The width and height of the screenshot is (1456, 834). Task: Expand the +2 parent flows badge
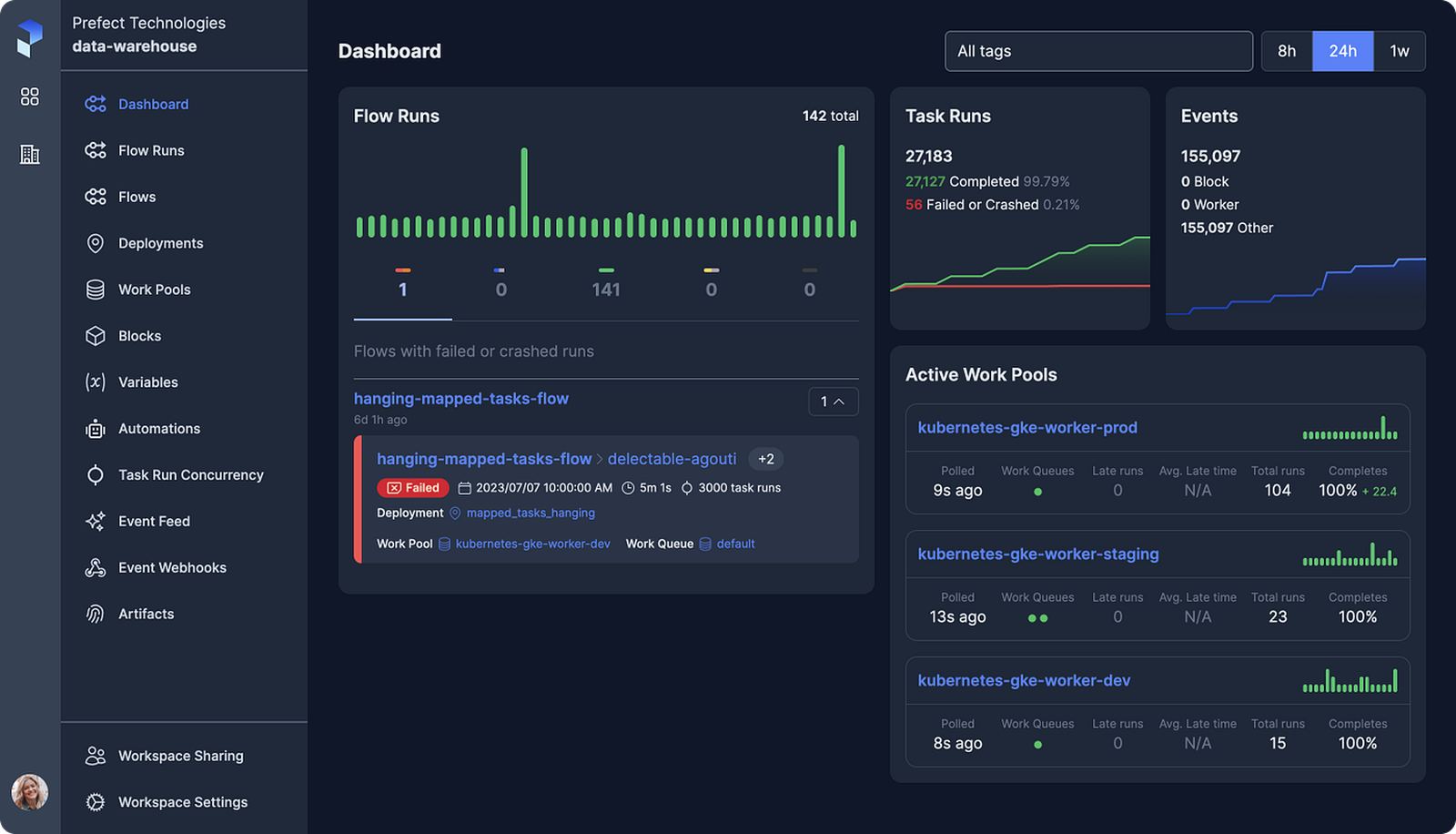tap(766, 459)
